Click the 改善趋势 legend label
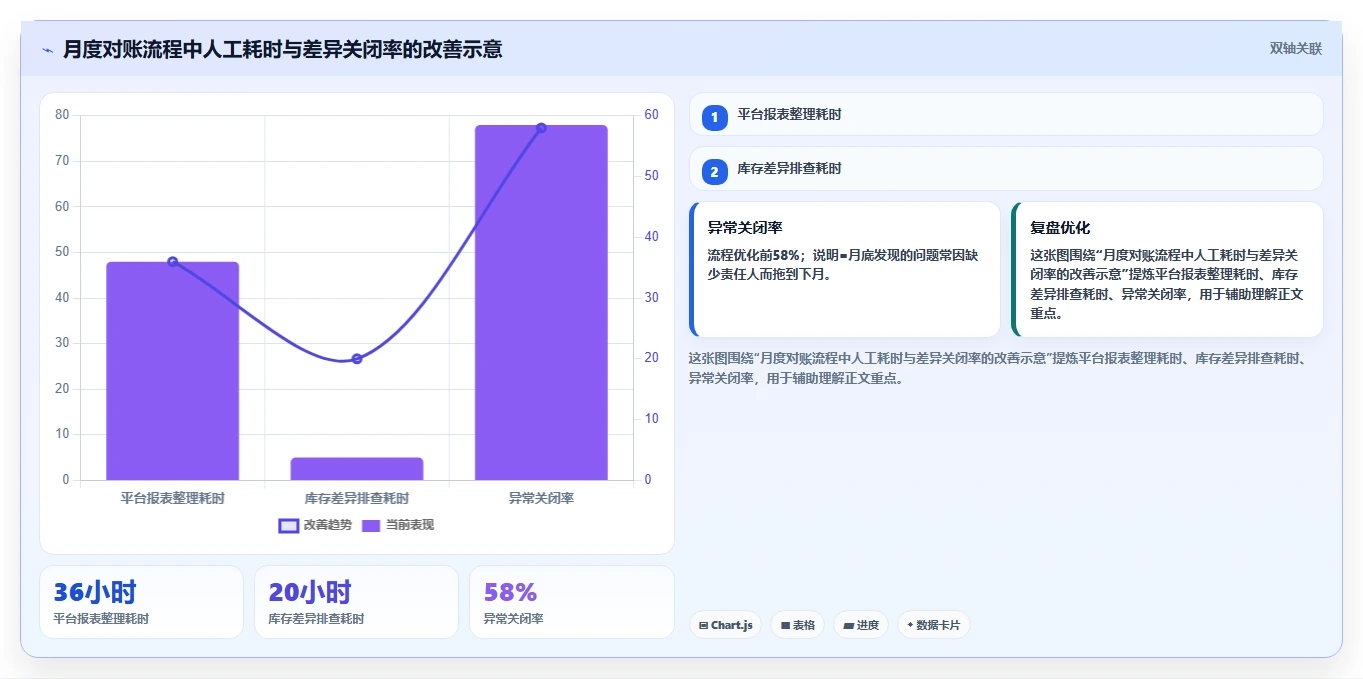 tap(328, 525)
